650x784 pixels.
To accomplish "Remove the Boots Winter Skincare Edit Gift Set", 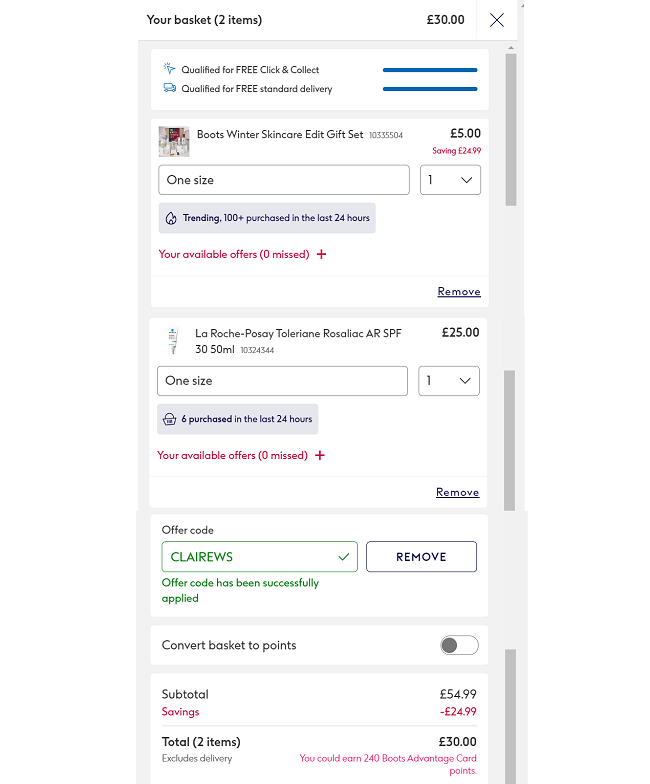I will point(459,292).
